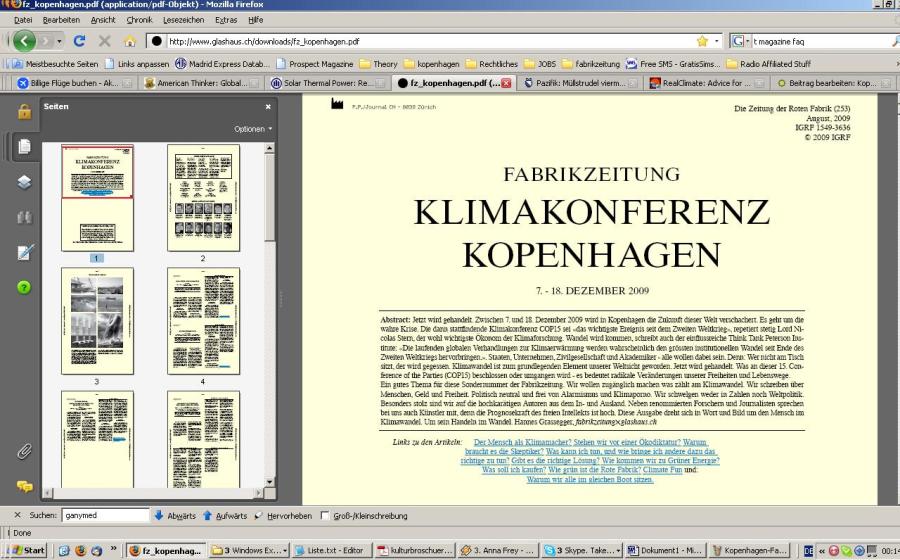The height and width of the screenshot is (560, 900).
Task: Switch to the Billige Flüge buchen tab
Action: 73,83
